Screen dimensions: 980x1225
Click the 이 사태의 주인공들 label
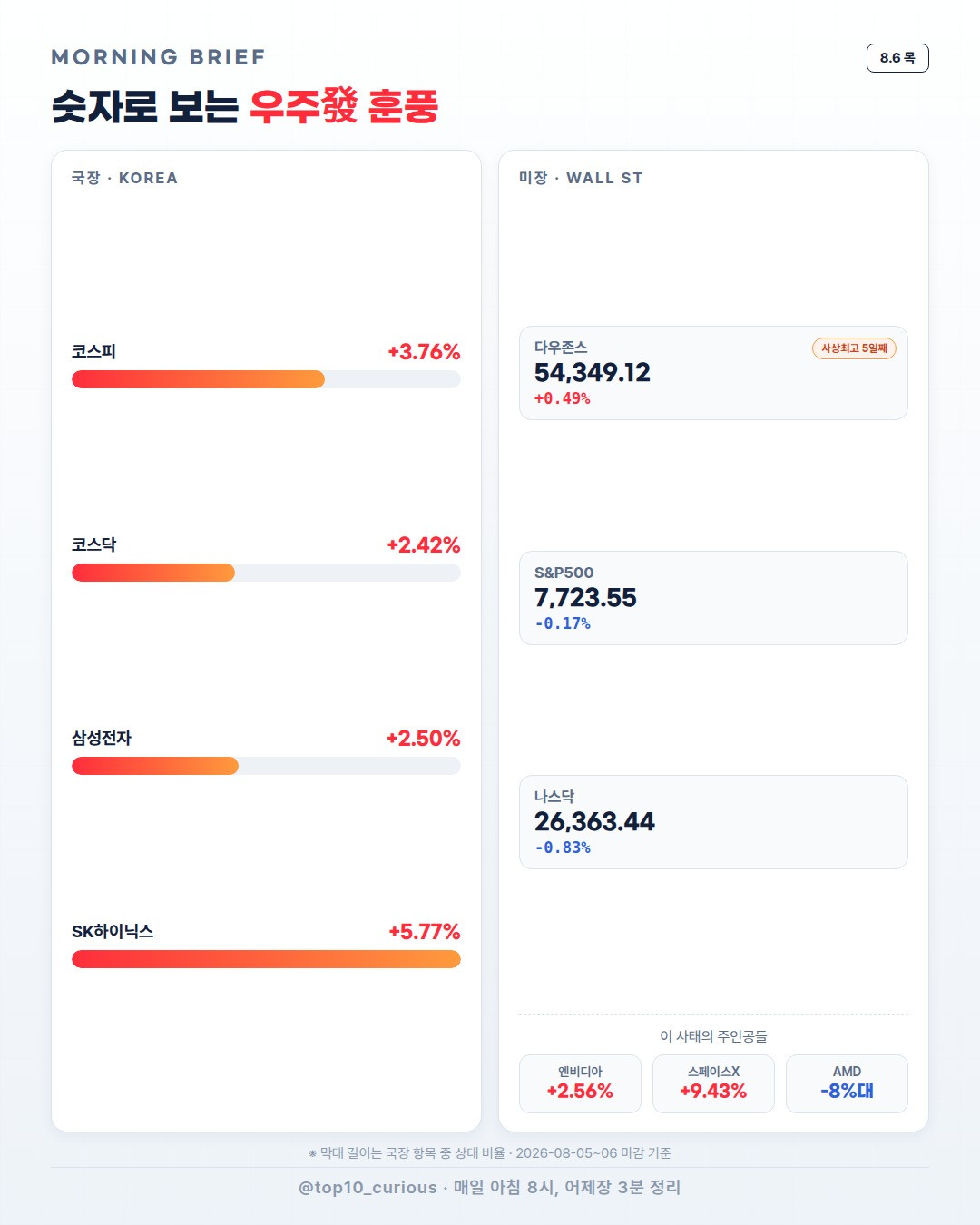[713, 1036]
